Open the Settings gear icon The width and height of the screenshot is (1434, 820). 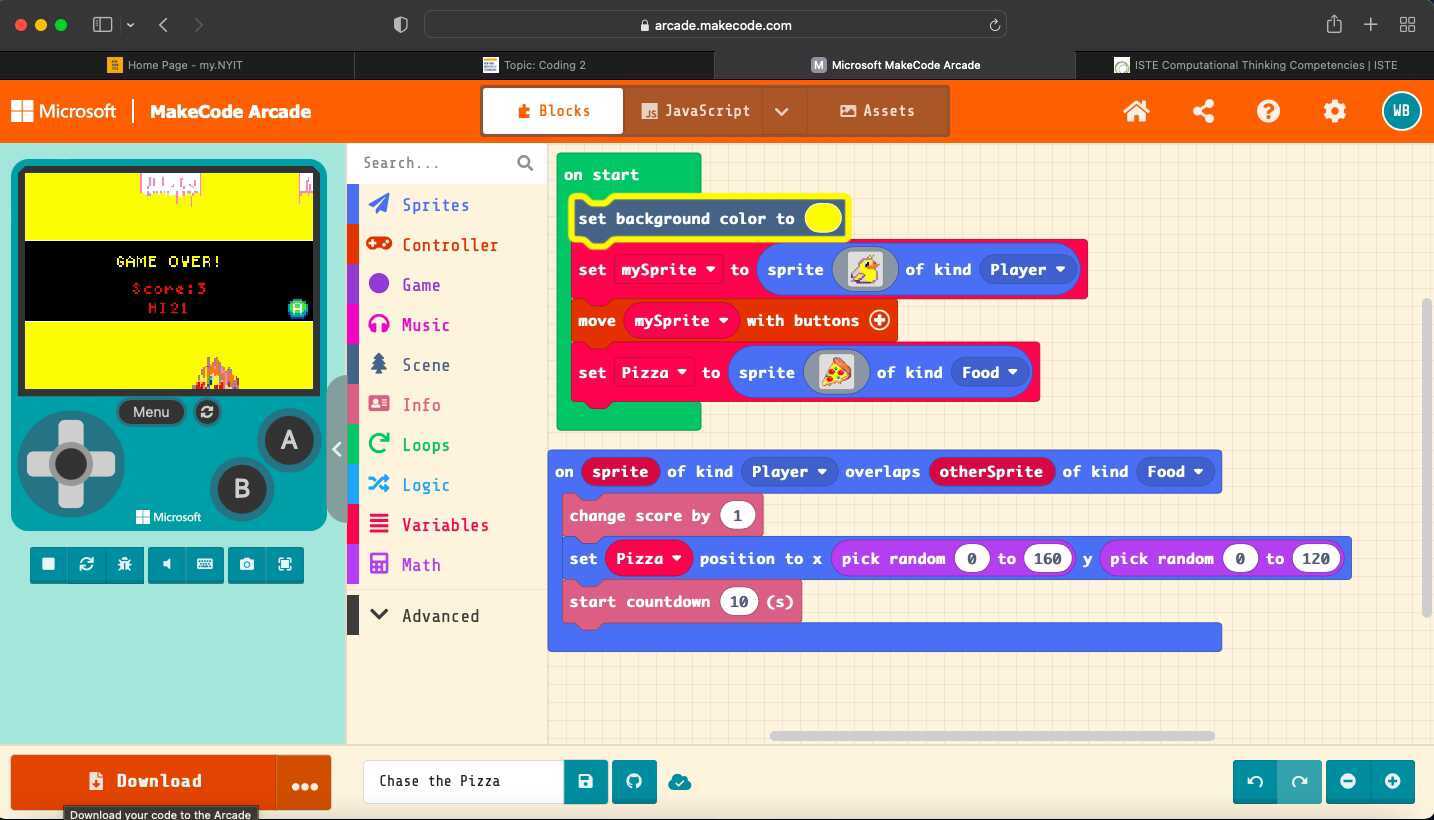[x=1334, y=111]
